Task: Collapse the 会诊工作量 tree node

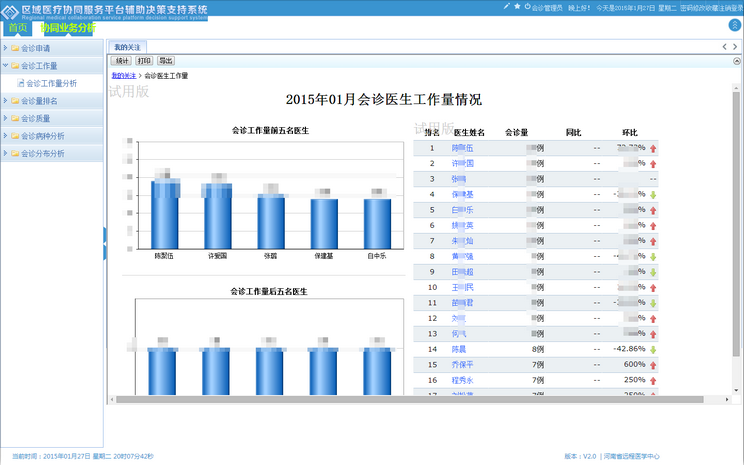Action: [6, 65]
